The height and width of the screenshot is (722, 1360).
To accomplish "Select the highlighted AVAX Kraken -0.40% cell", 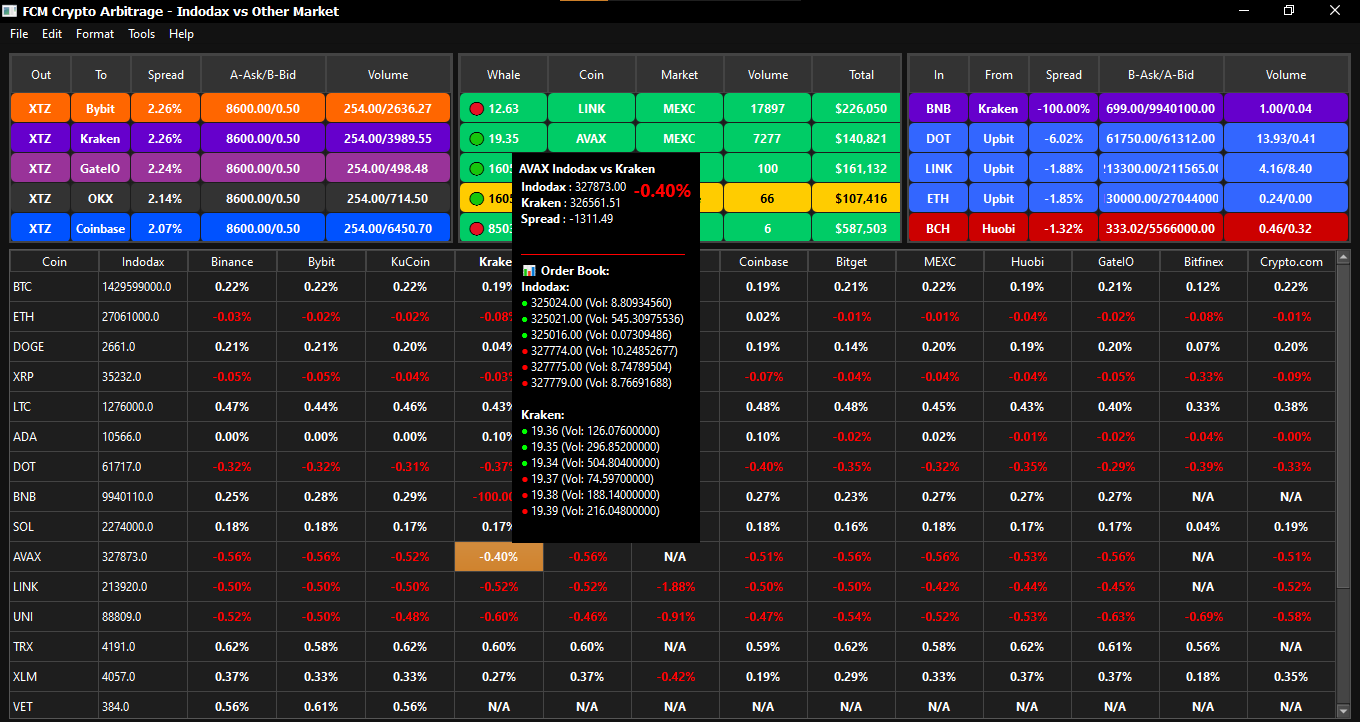I will (498, 557).
